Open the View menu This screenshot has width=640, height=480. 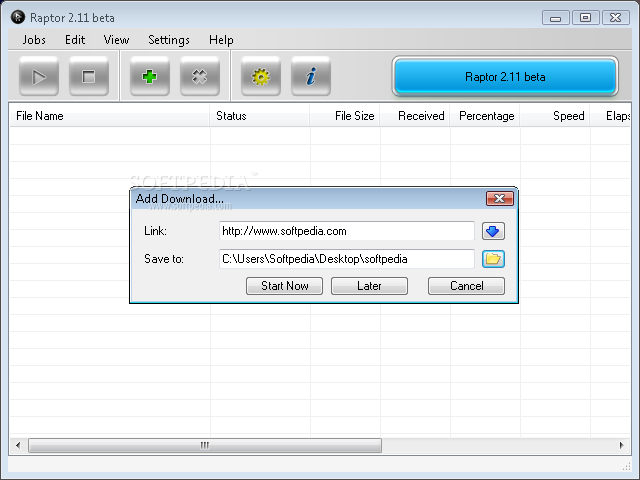116,40
